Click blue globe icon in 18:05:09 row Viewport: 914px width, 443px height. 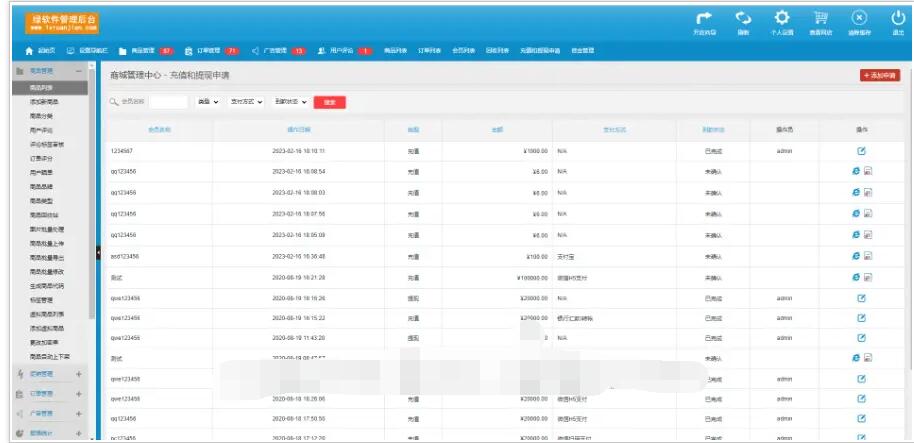(856, 234)
